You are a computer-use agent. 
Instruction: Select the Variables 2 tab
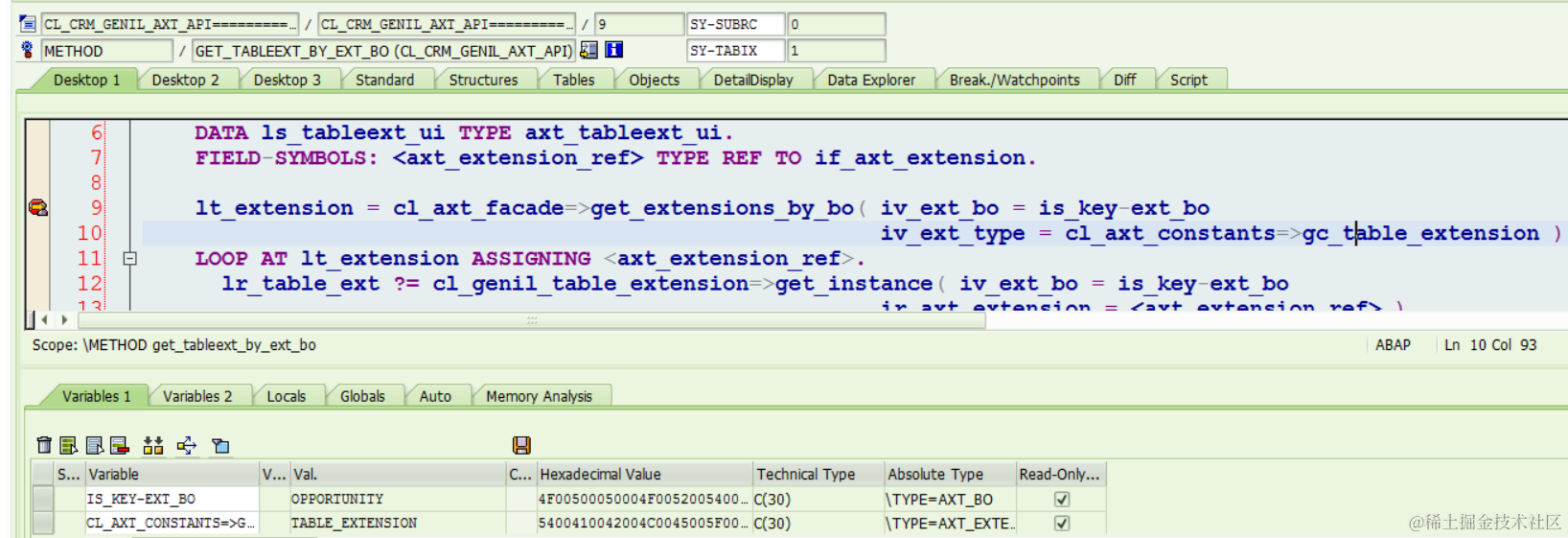(x=196, y=396)
